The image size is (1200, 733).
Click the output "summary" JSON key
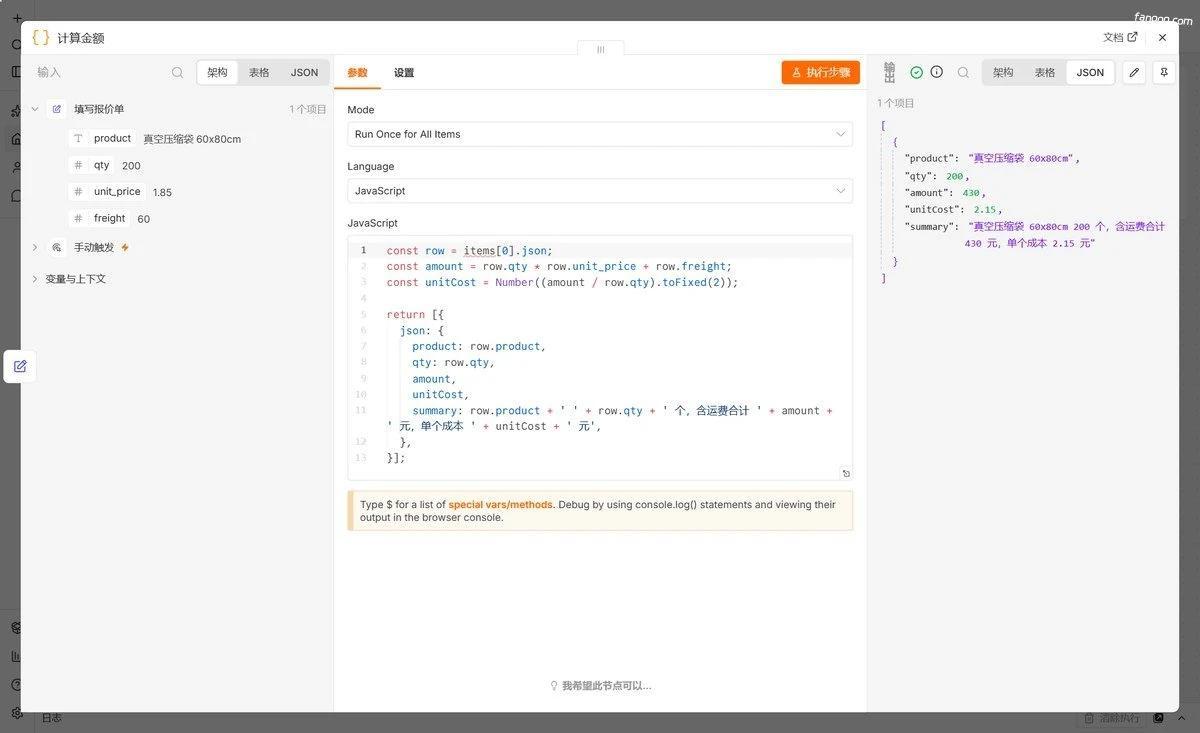tap(931, 227)
